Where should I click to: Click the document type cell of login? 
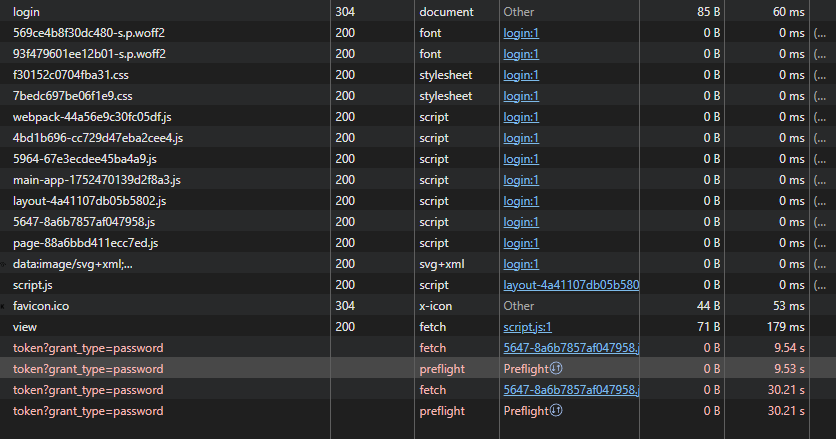pyautogui.click(x=446, y=12)
